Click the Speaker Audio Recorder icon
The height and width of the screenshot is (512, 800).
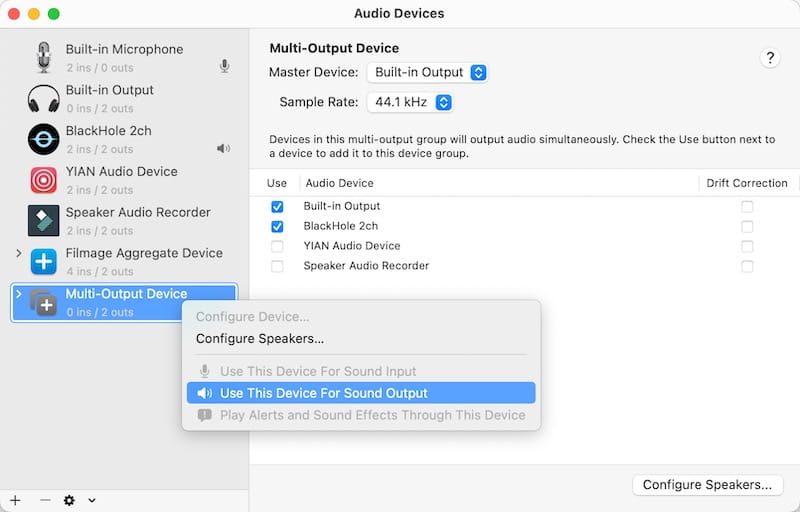coord(43,221)
